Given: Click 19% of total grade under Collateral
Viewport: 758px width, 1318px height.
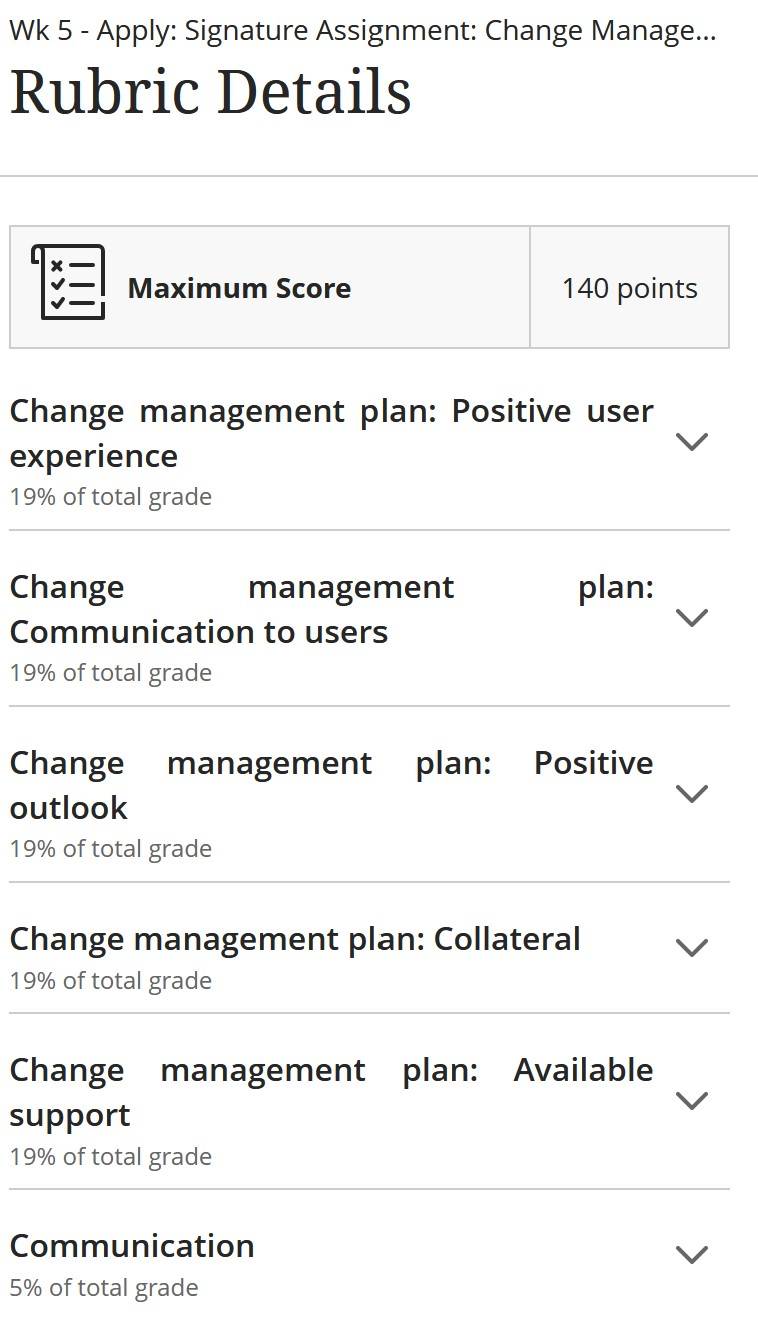Looking at the screenshot, I should coord(111,980).
